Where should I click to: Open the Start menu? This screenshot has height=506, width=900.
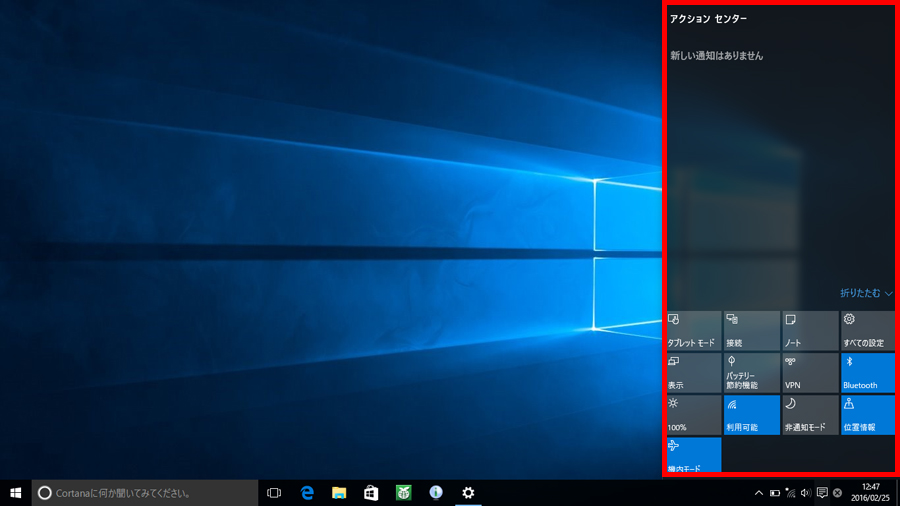tap(16, 493)
